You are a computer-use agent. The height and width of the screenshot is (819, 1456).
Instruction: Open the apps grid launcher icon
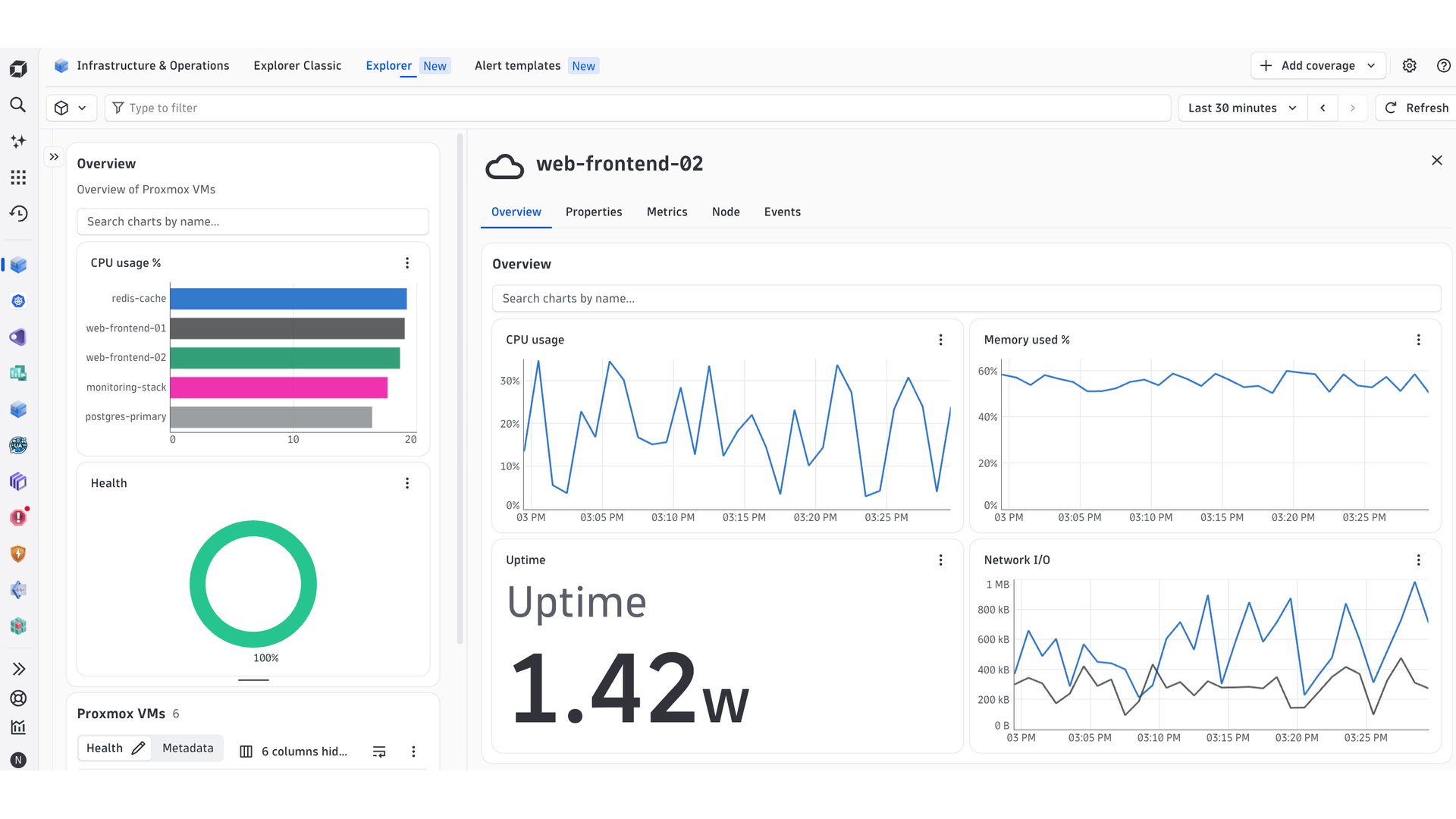(18, 177)
